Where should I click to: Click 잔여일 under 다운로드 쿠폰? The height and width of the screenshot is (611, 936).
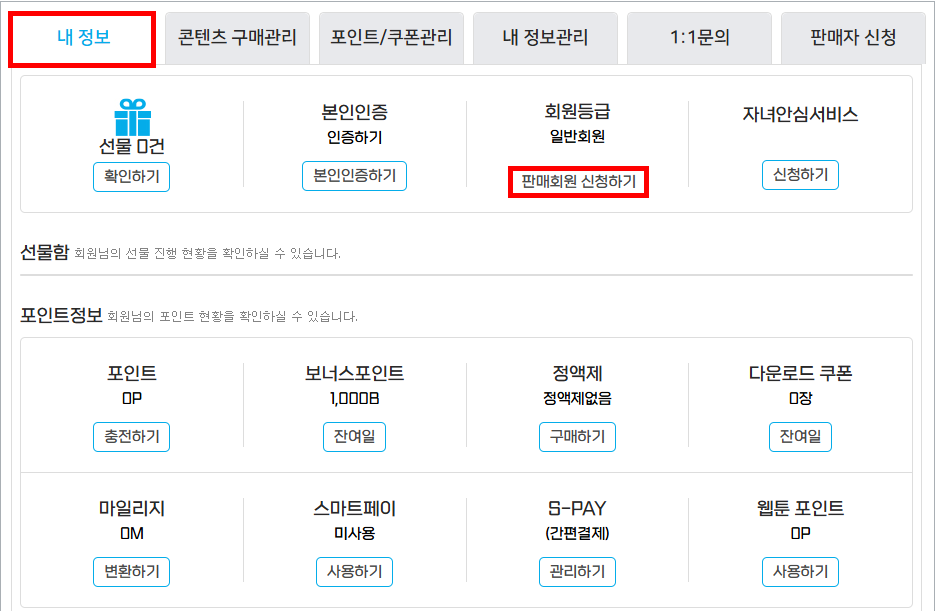click(800, 437)
